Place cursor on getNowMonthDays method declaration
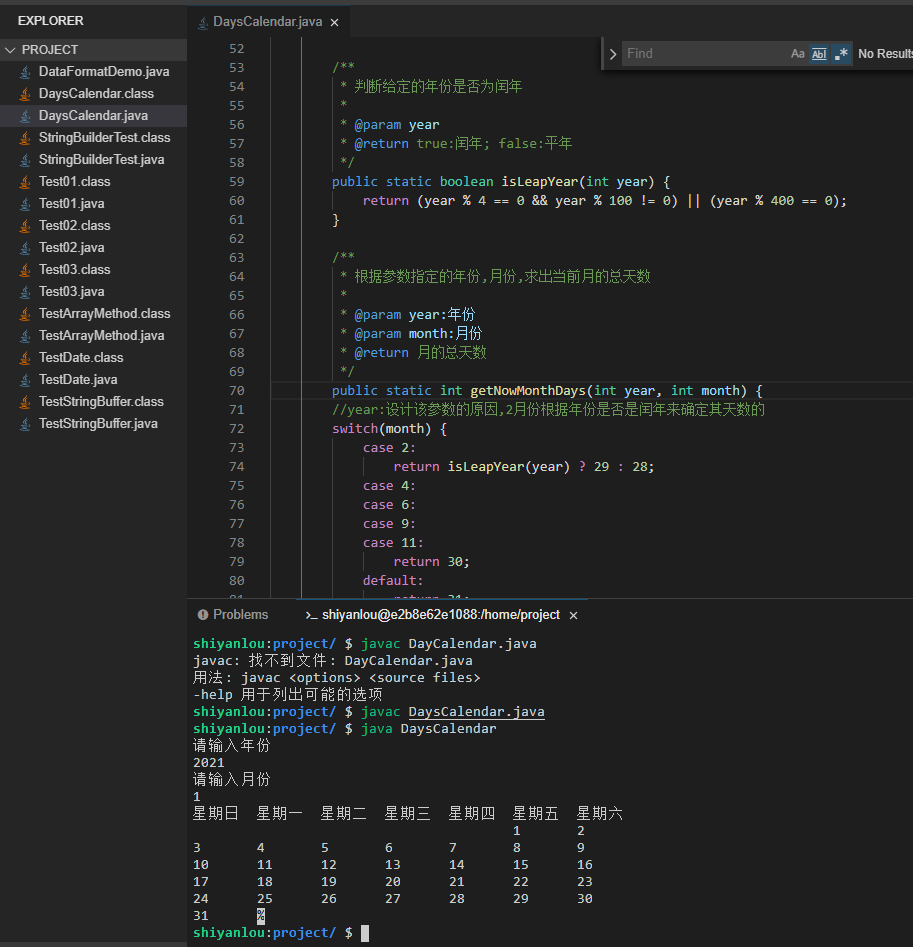The width and height of the screenshot is (913, 947). (x=547, y=391)
